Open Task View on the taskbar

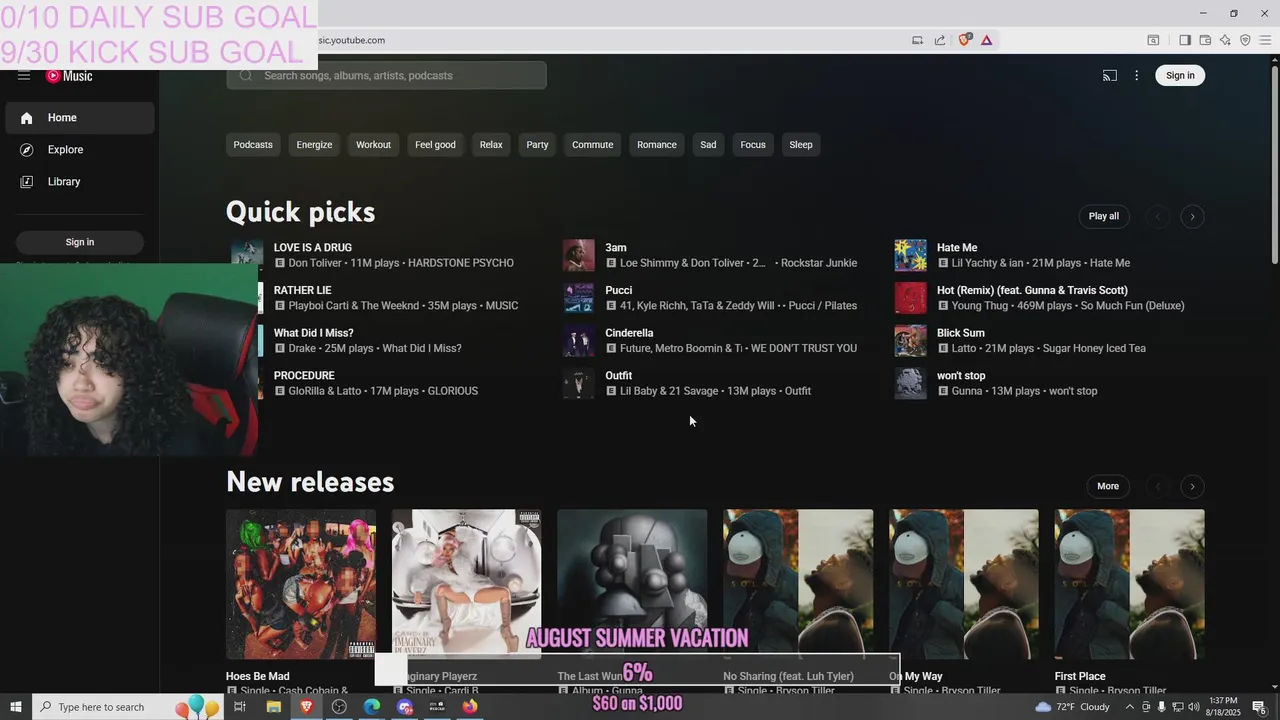[x=240, y=707]
